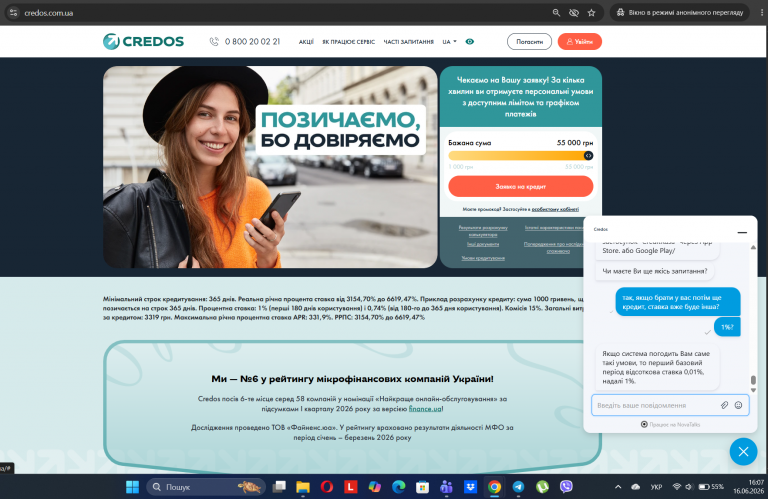
Task: Open Dropbox from the taskbar
Action: [x=470, y=487]
